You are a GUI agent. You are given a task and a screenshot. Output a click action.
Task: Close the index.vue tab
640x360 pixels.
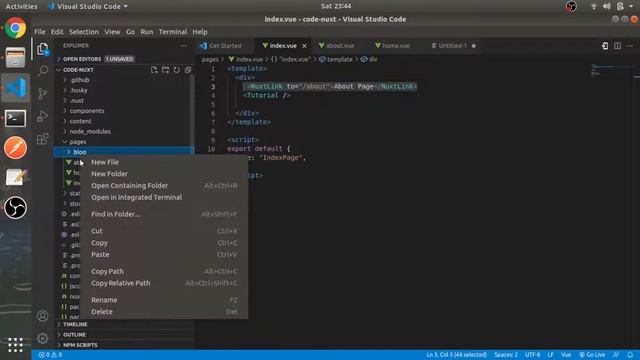[304, 46]
